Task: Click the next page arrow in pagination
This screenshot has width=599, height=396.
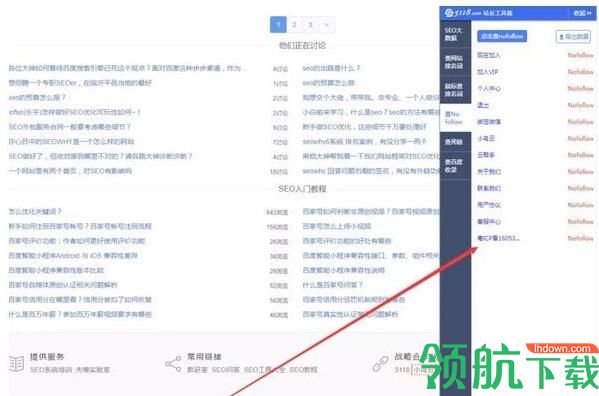Action: [326, 25]
